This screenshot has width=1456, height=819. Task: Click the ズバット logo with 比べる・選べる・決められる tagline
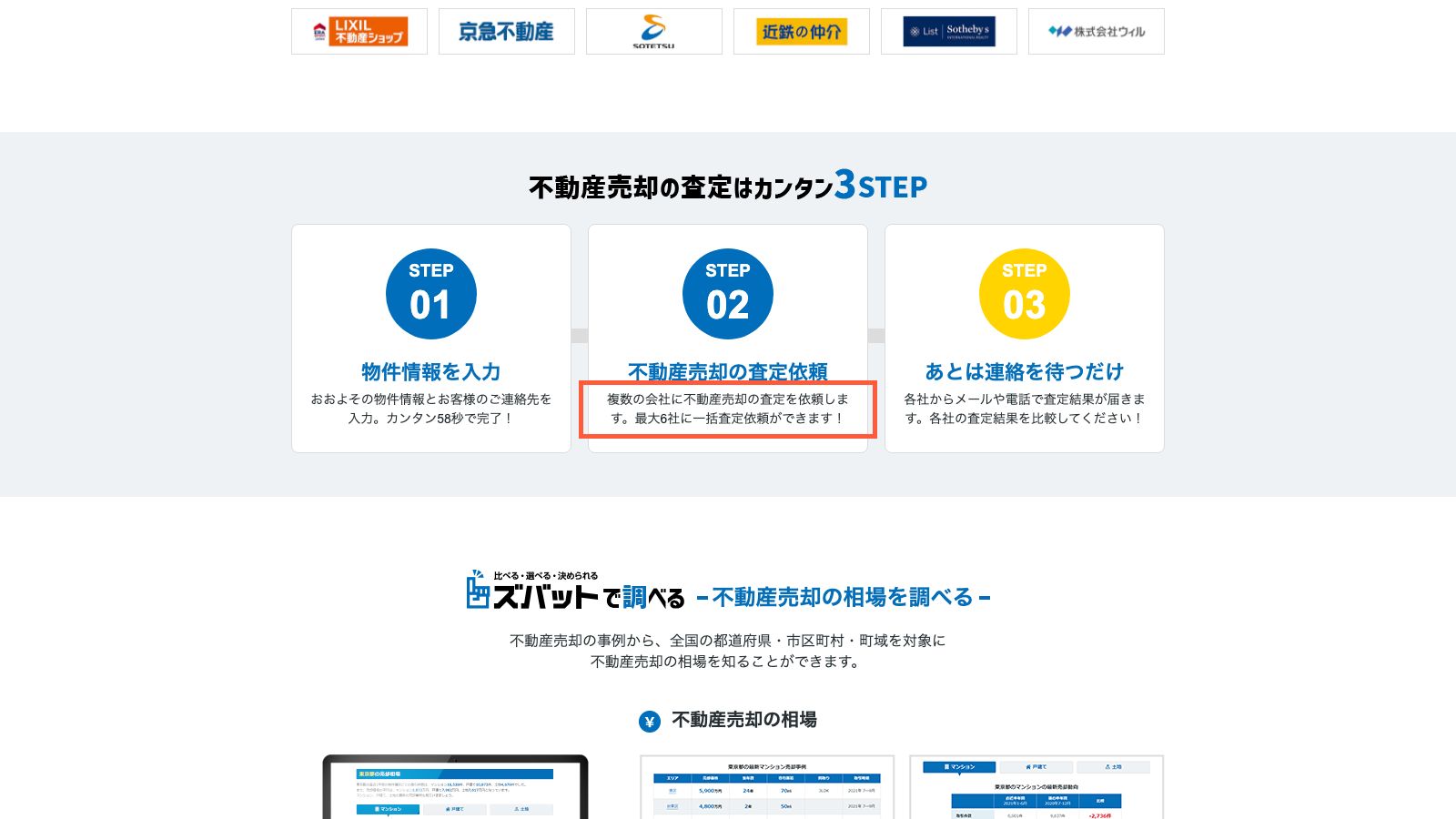pos(575,591)
